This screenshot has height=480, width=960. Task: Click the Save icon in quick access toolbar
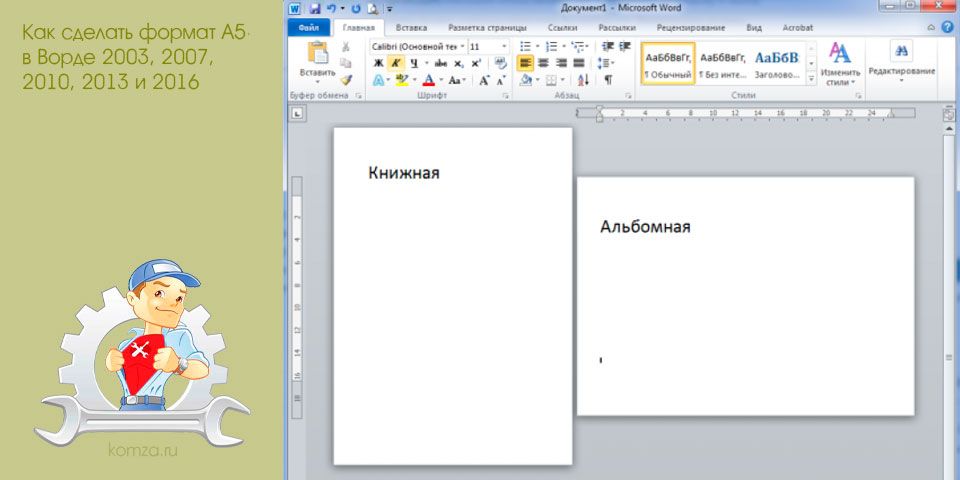[x=315, y=9]
